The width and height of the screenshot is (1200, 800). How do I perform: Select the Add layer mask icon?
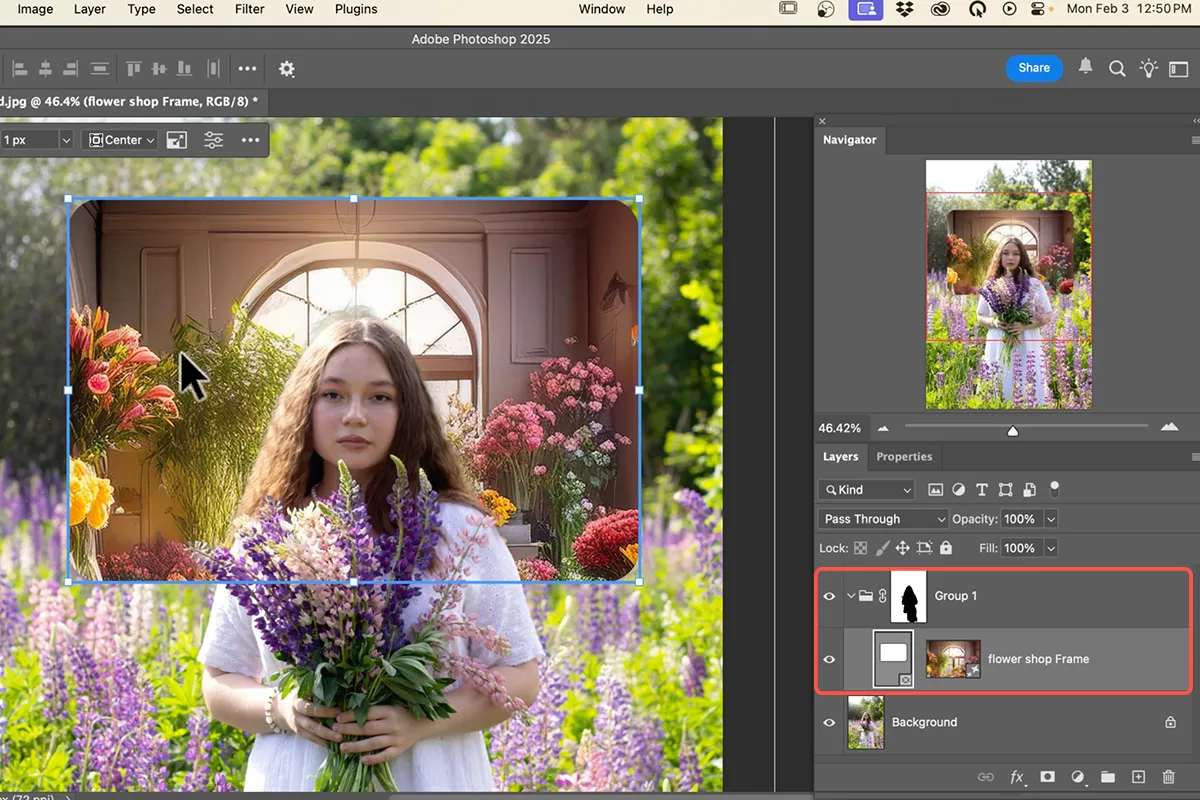pyautogui.click(x=1047, y=777)
